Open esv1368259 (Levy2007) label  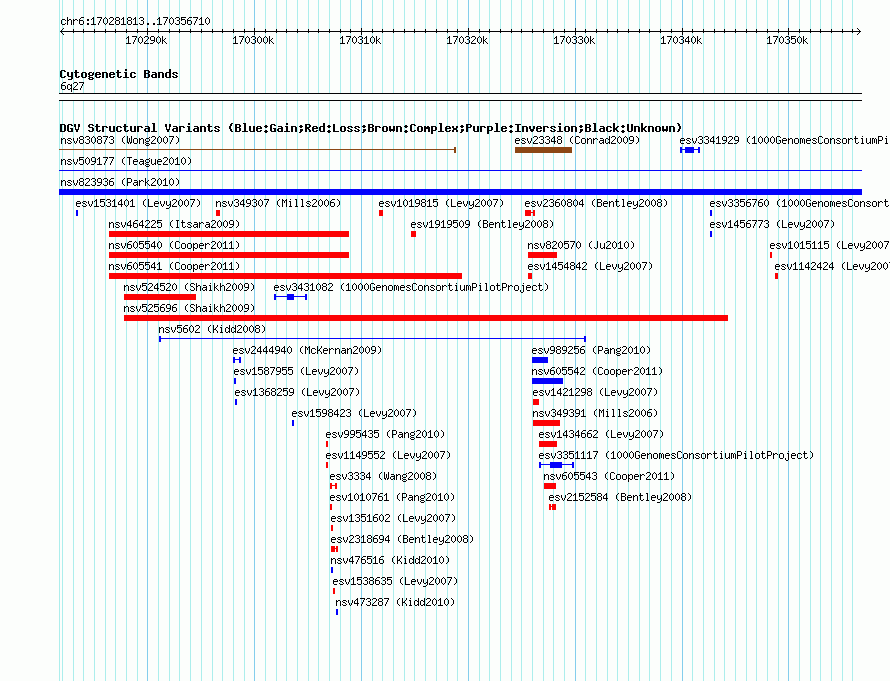[297, 392]
